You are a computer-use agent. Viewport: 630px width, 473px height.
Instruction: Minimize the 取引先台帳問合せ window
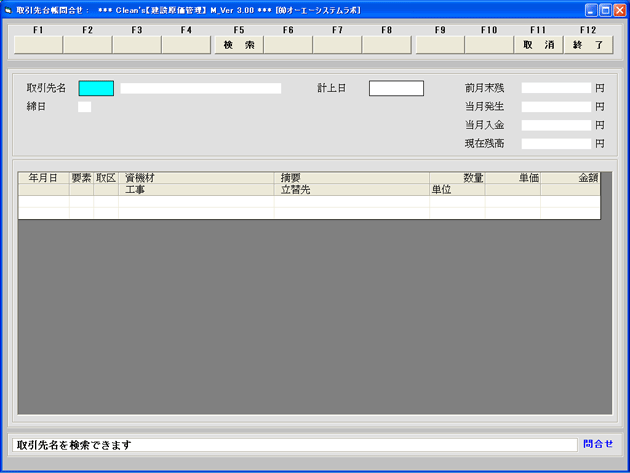[588, 9]
